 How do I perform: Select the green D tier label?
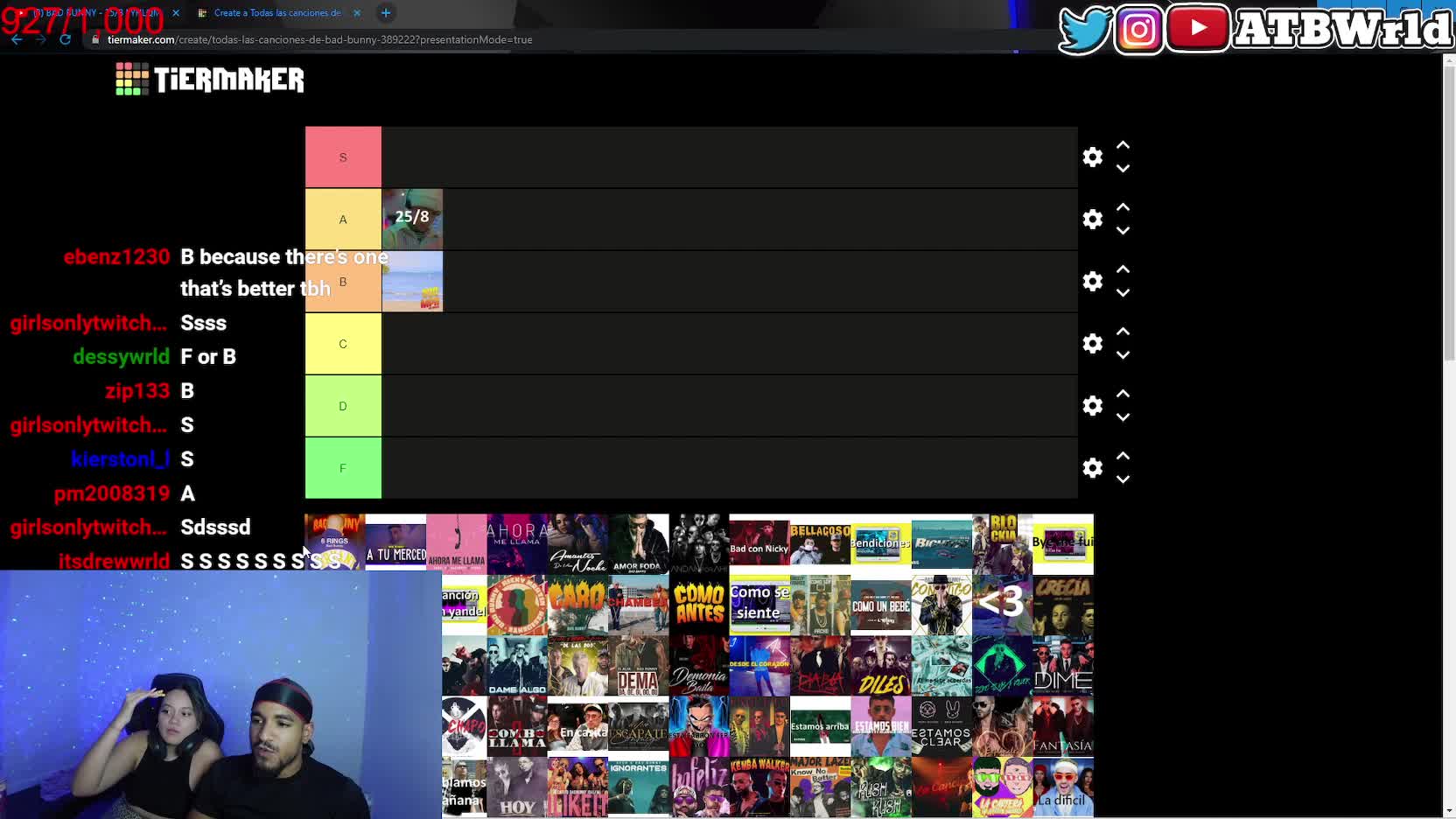point(343,406)
